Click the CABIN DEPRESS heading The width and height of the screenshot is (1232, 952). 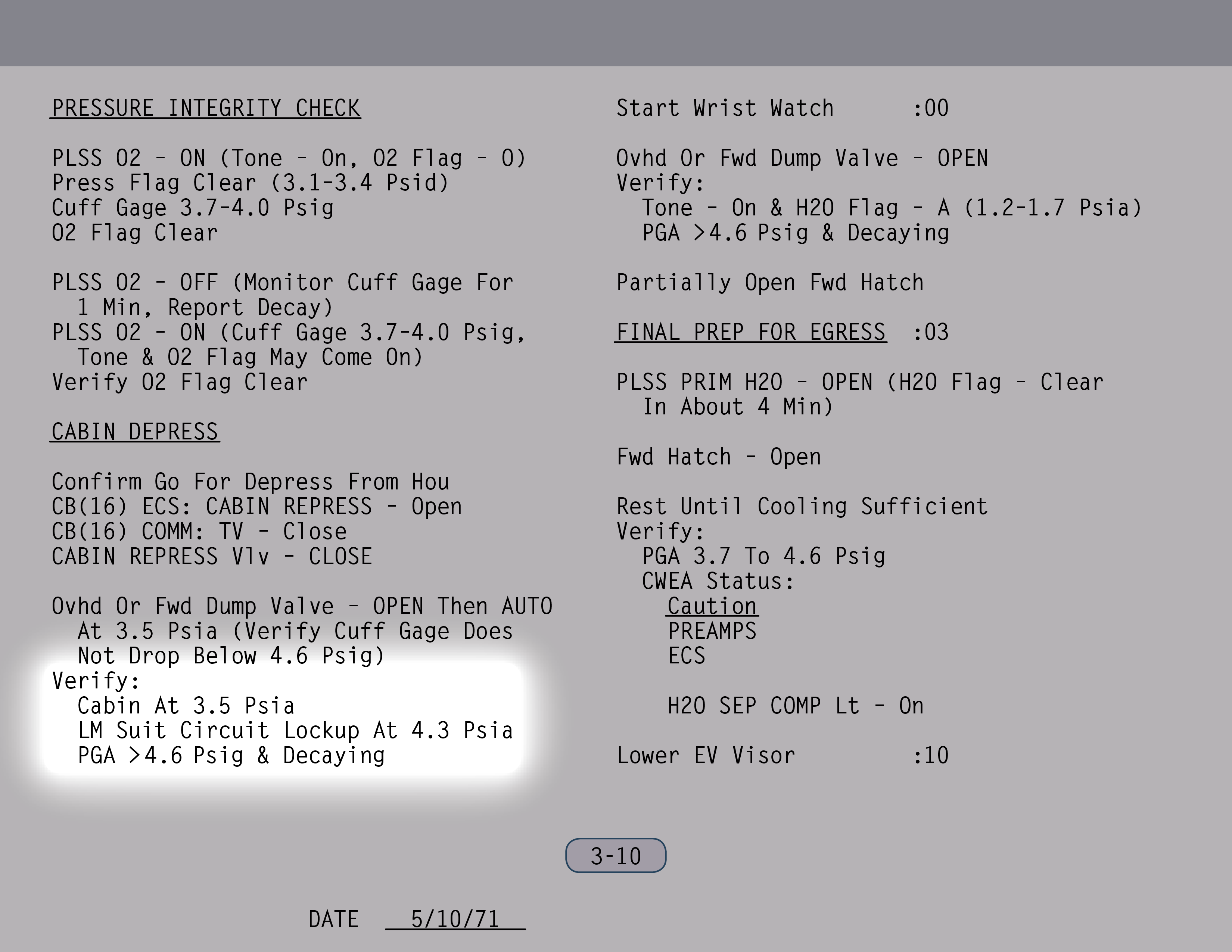point(135,432)
